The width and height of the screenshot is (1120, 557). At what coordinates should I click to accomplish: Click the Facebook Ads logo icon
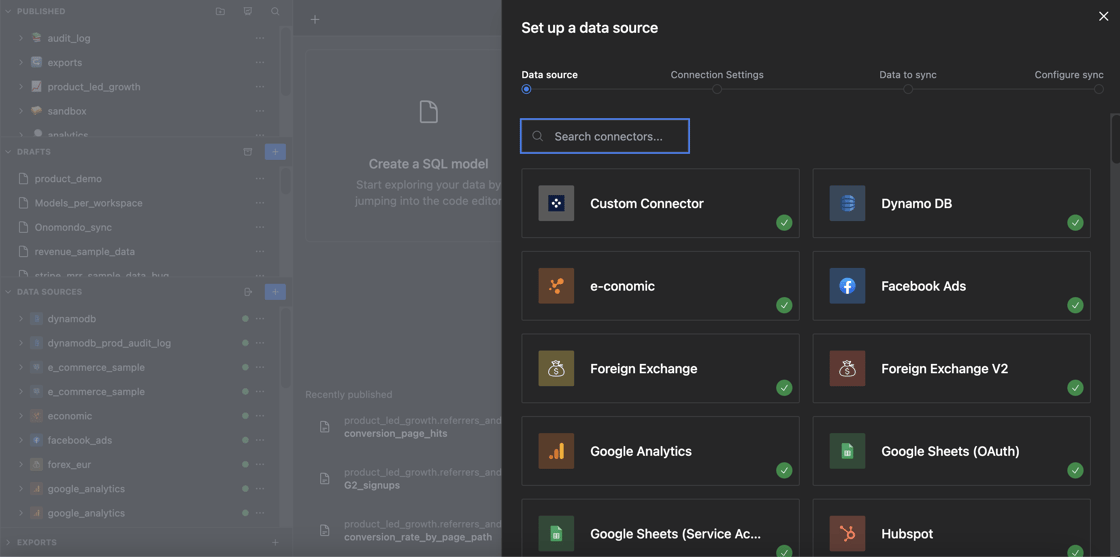pyautogui.click(x=847, y=286)
